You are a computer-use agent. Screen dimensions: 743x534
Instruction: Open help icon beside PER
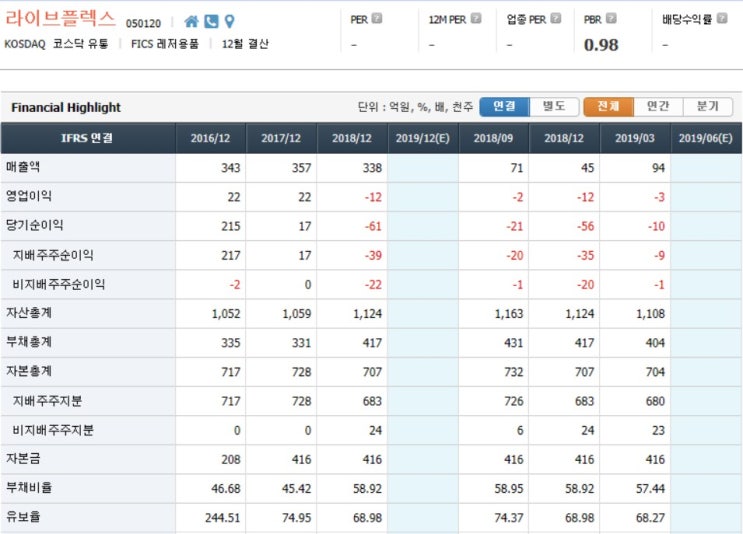pos(377,18)
